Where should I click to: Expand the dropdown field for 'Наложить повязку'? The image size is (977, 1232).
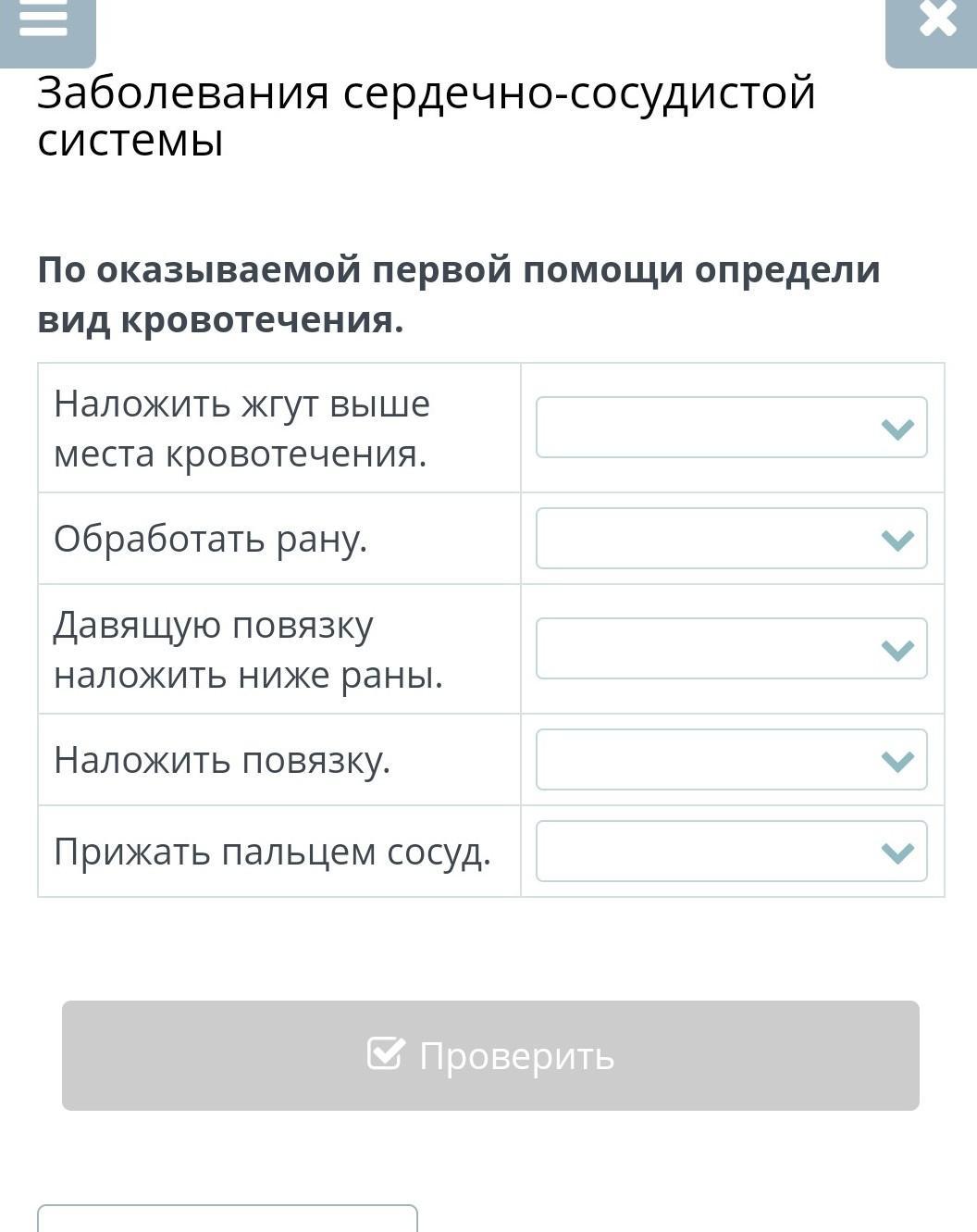[x=731, y=760]
